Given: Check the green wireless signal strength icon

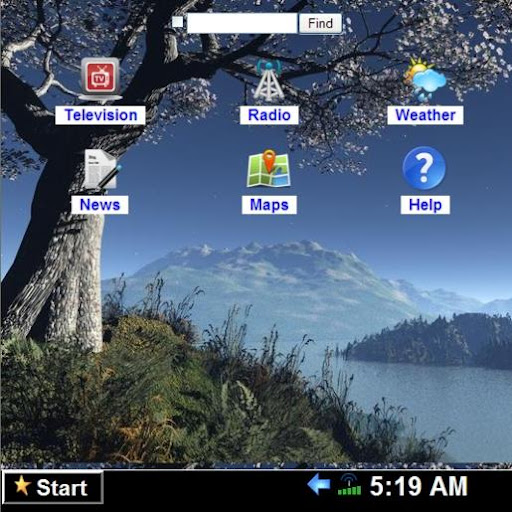Looking at the screenshot, I should click(349, 485).
